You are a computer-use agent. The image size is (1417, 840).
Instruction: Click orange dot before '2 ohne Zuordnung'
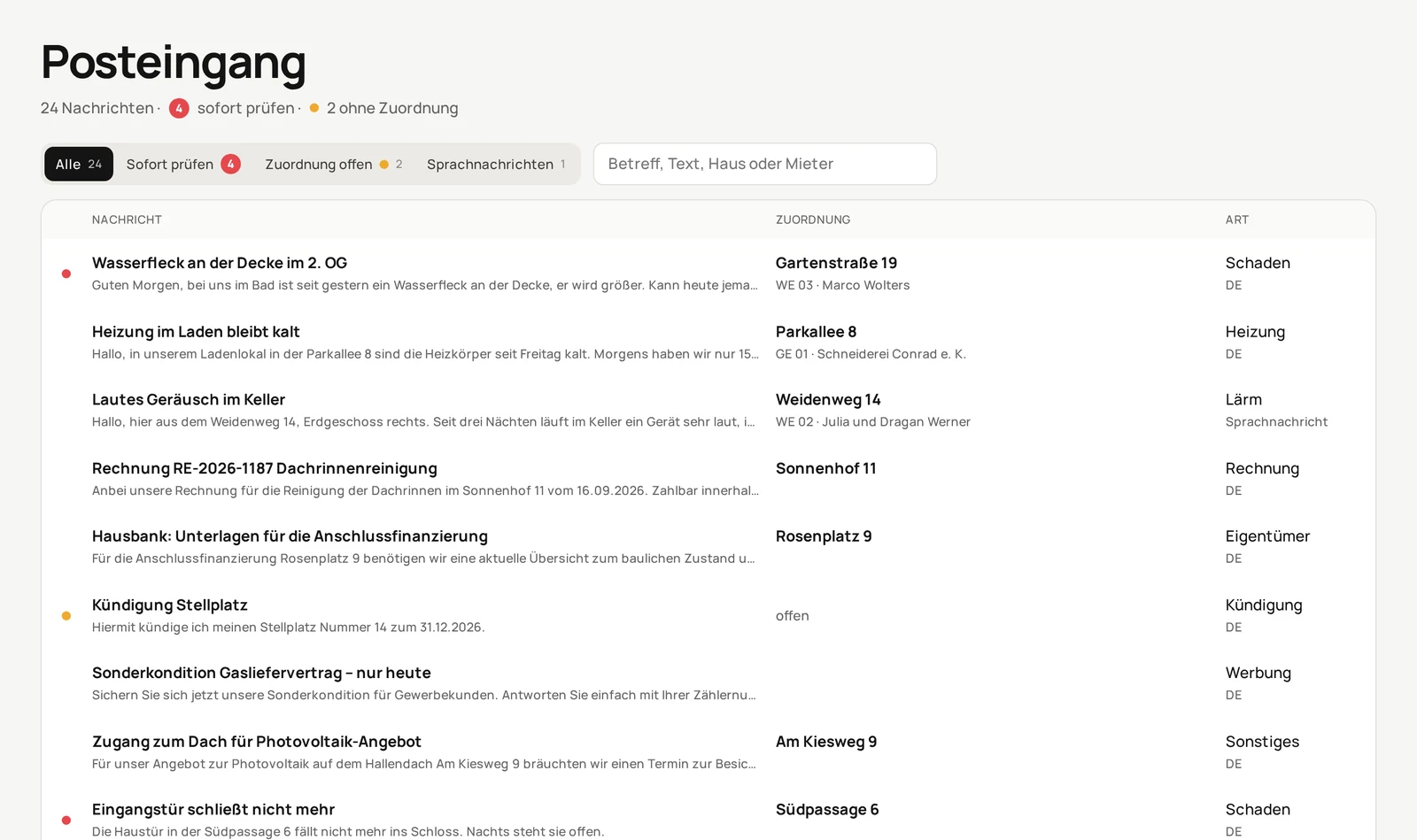[314, 108]
